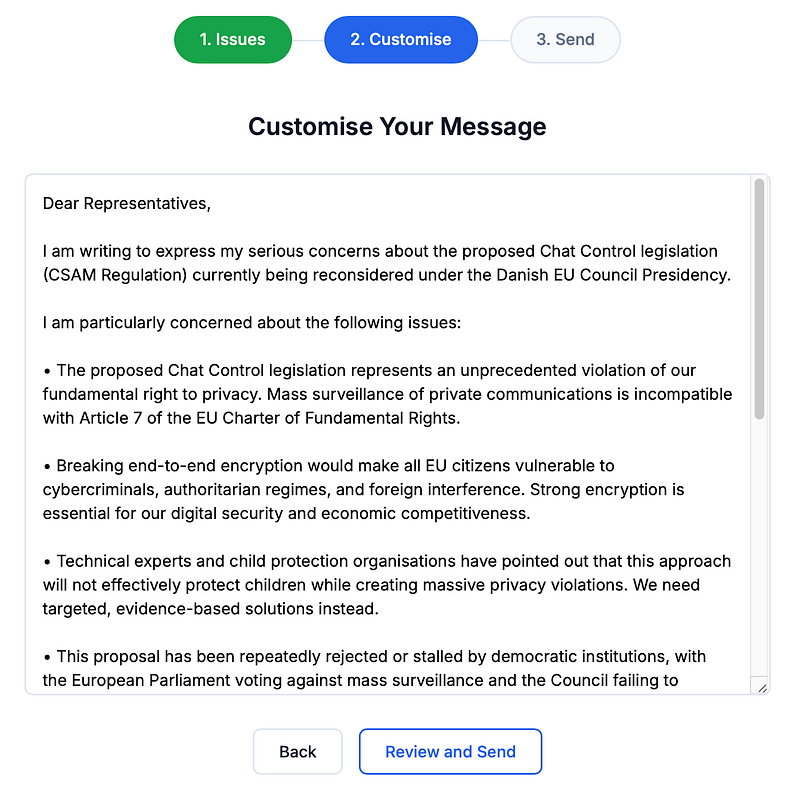This screenshot has height=796, width=800.
Task: Click the 'repeatedly rejected or stalled' bullet
Action: point(380,657)
